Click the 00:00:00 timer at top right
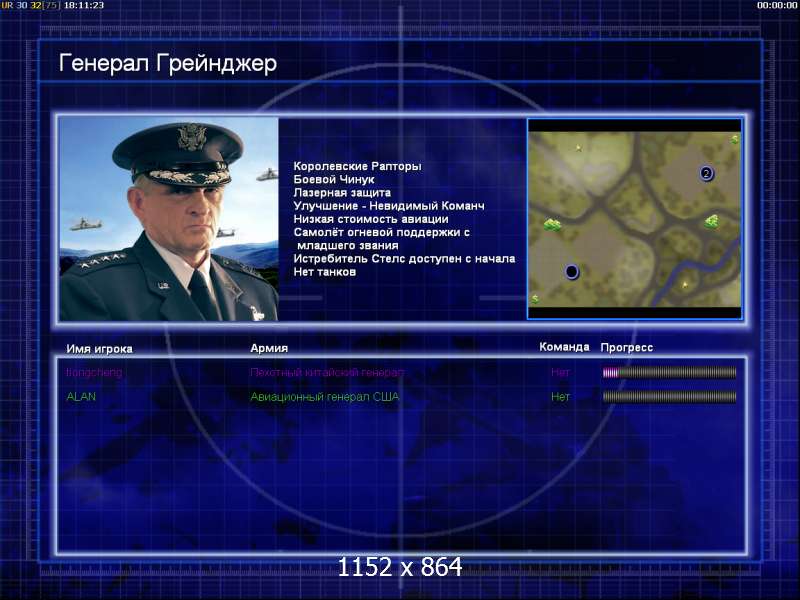The height and width of the screenshot is (600, 800). tap(777, 5)
